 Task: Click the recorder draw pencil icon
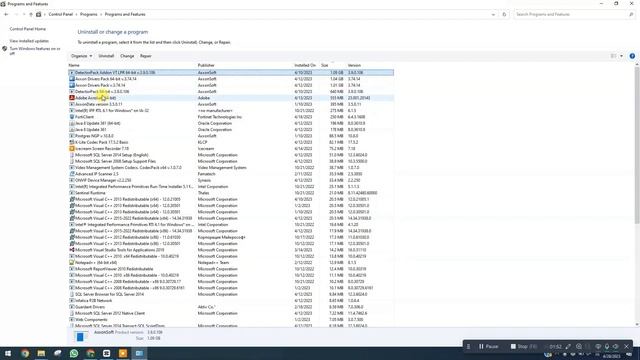point(568,347)
